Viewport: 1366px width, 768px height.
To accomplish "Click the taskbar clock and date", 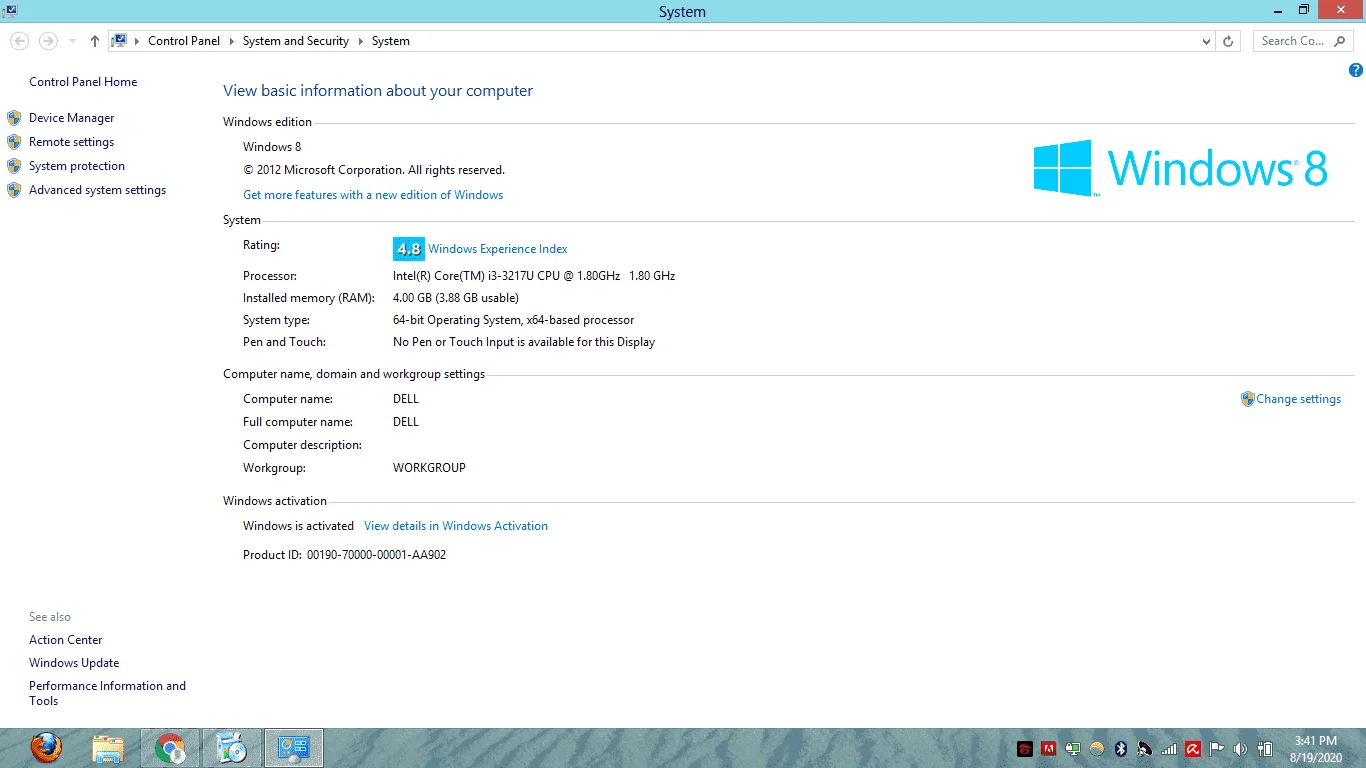I will [1316, 749].
